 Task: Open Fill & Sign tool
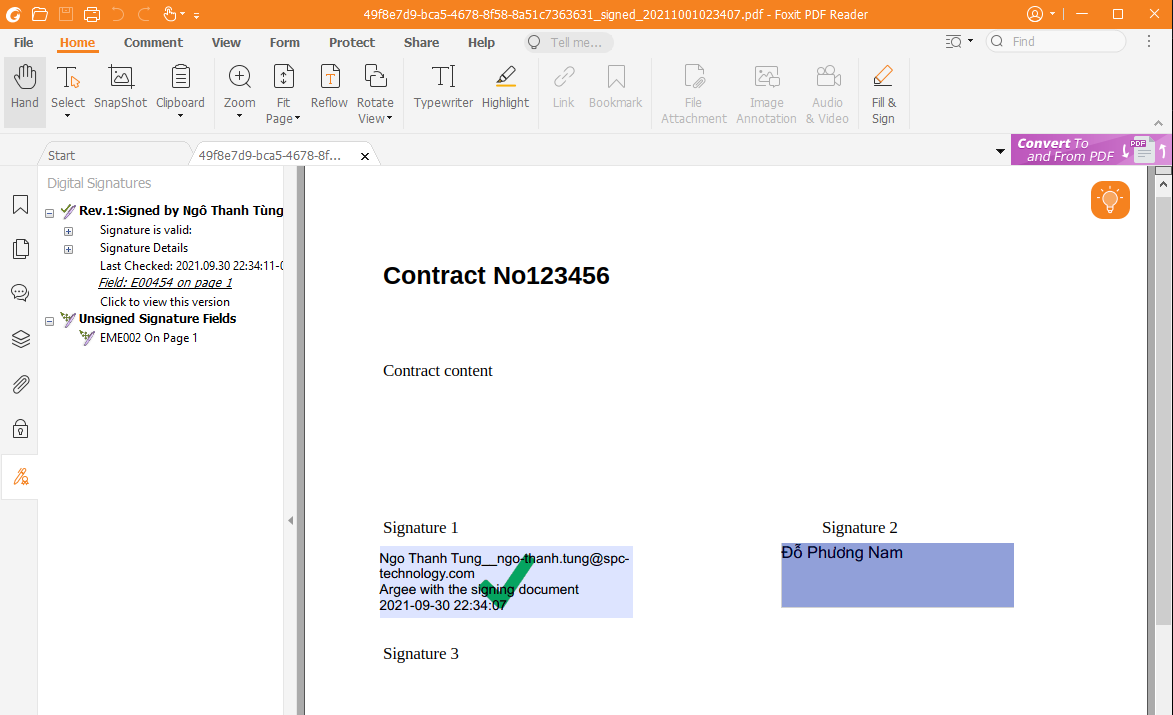click(883, 94)
